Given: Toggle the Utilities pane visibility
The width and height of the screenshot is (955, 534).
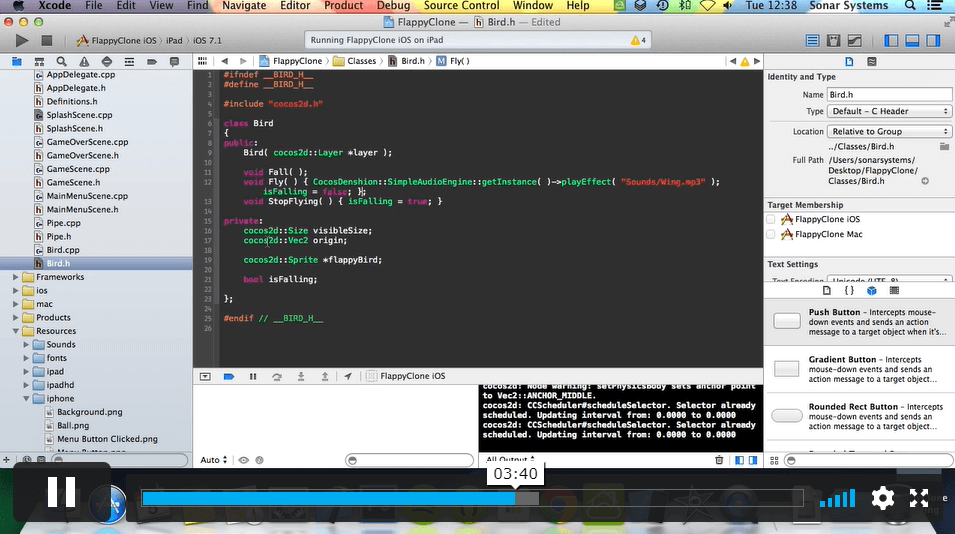Looking at the screenshot, I should pos(933,41).
